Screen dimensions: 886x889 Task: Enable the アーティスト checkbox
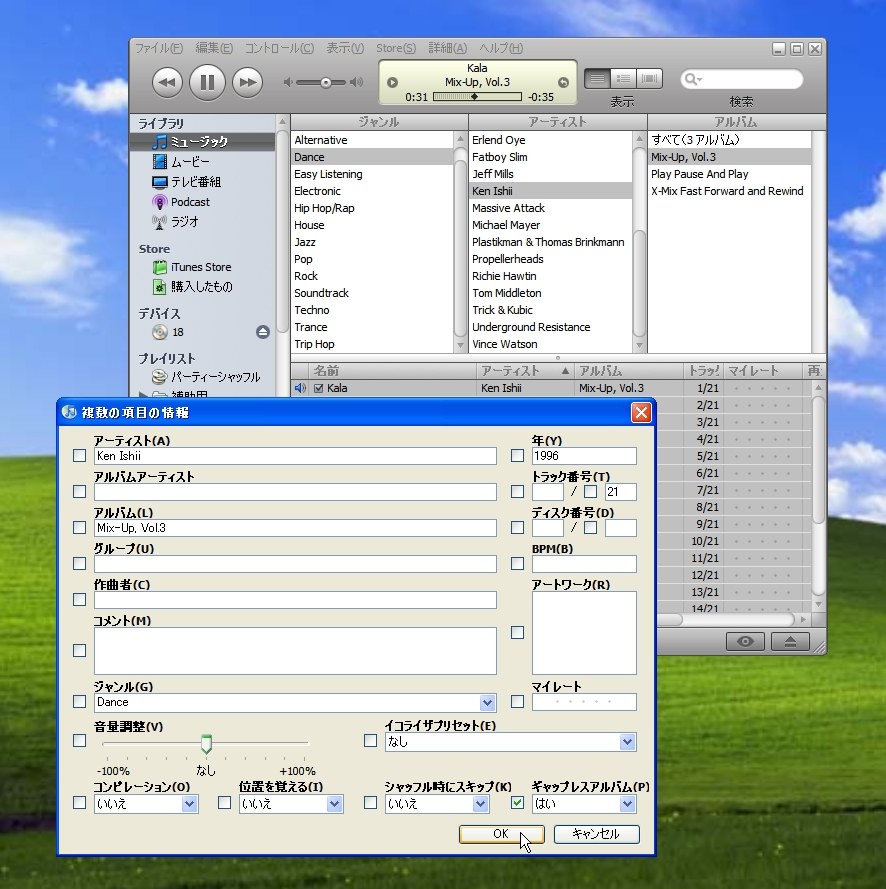(x=79, y=456)
